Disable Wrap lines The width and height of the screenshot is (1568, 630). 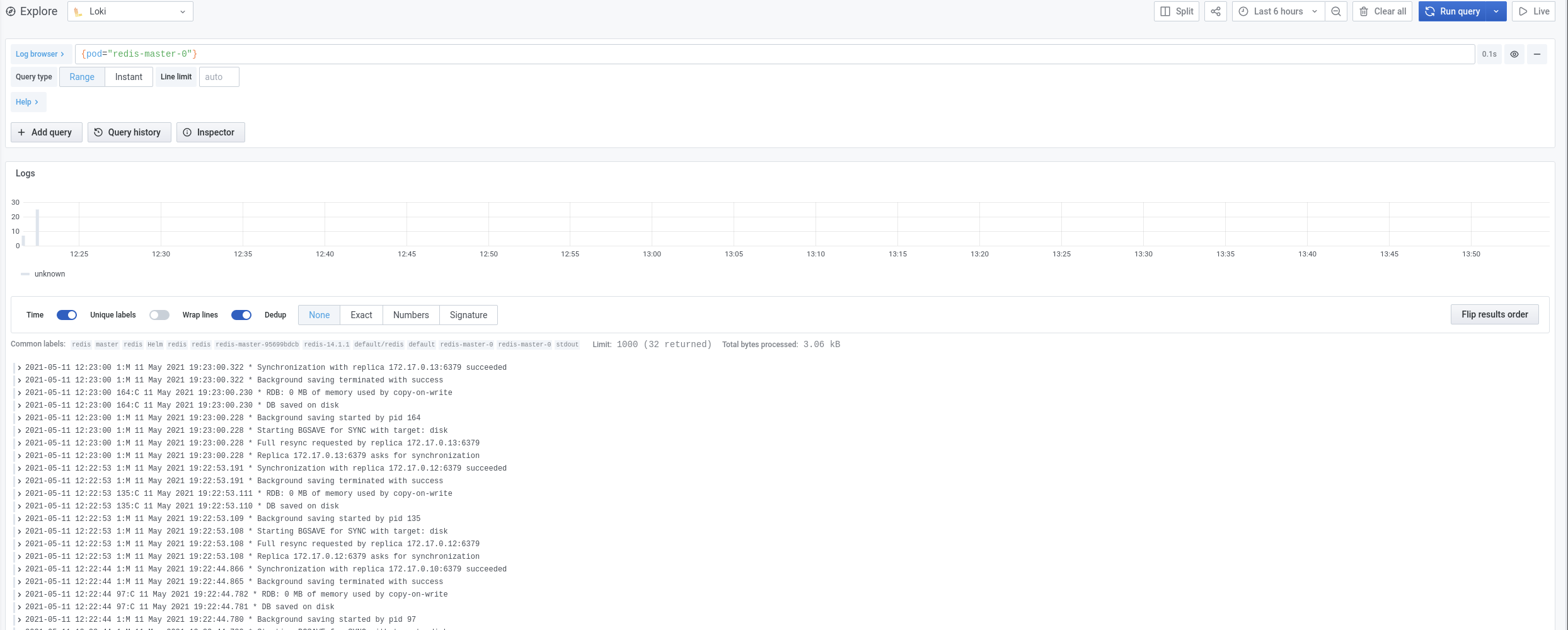(241, 314)
